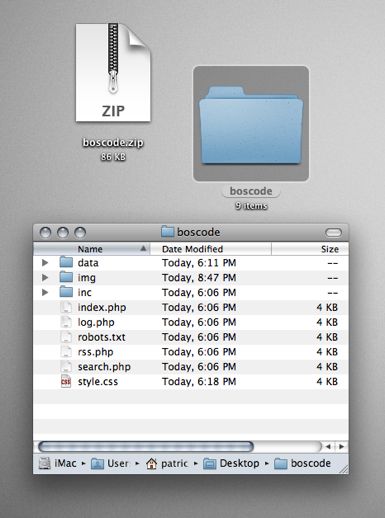Select the boscode.zip archive icon
Viewport: 385px width, 518px height.
pyautogui.click(x=113, y=72)
